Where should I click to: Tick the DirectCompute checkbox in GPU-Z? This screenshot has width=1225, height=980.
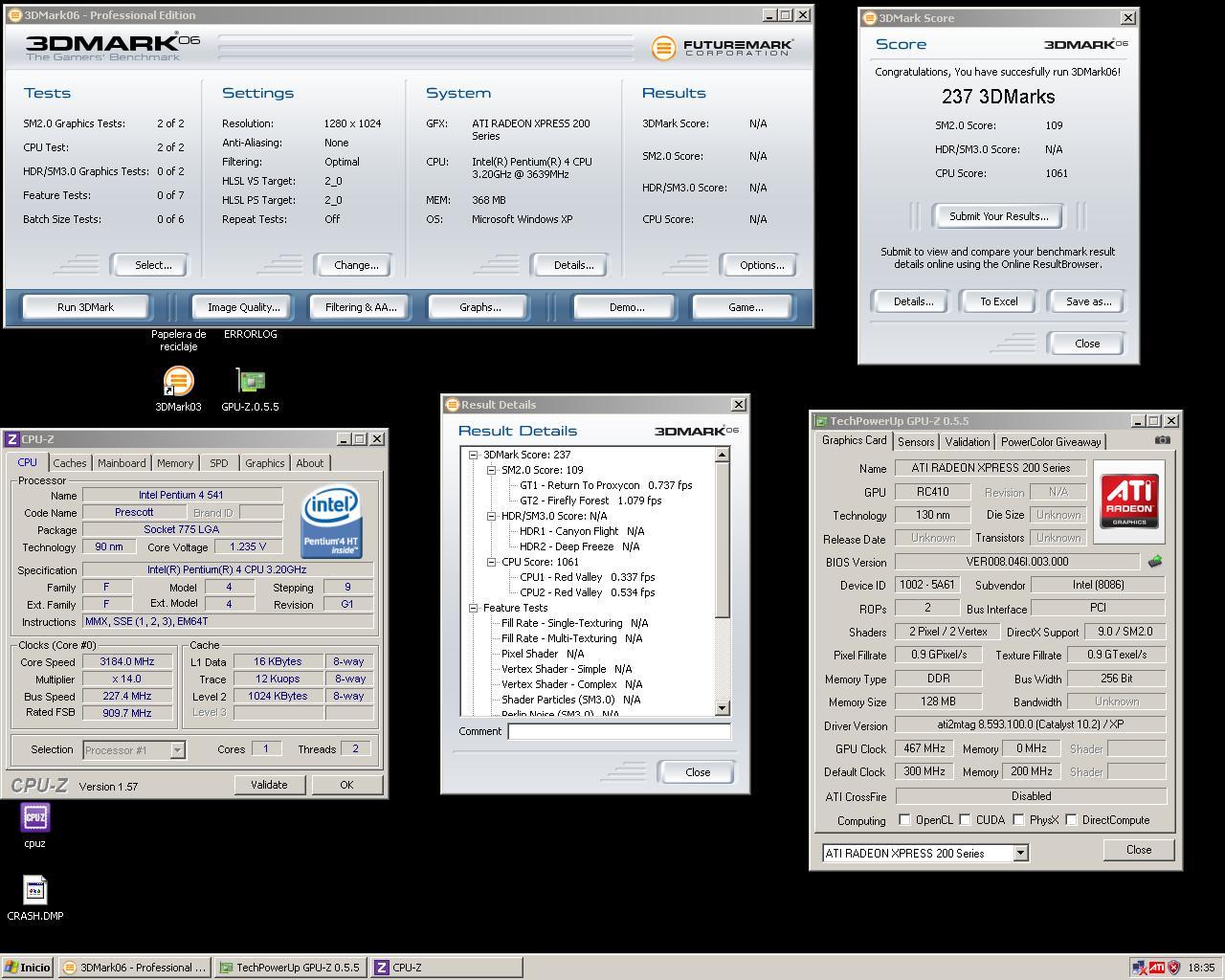coord(1071,820)
